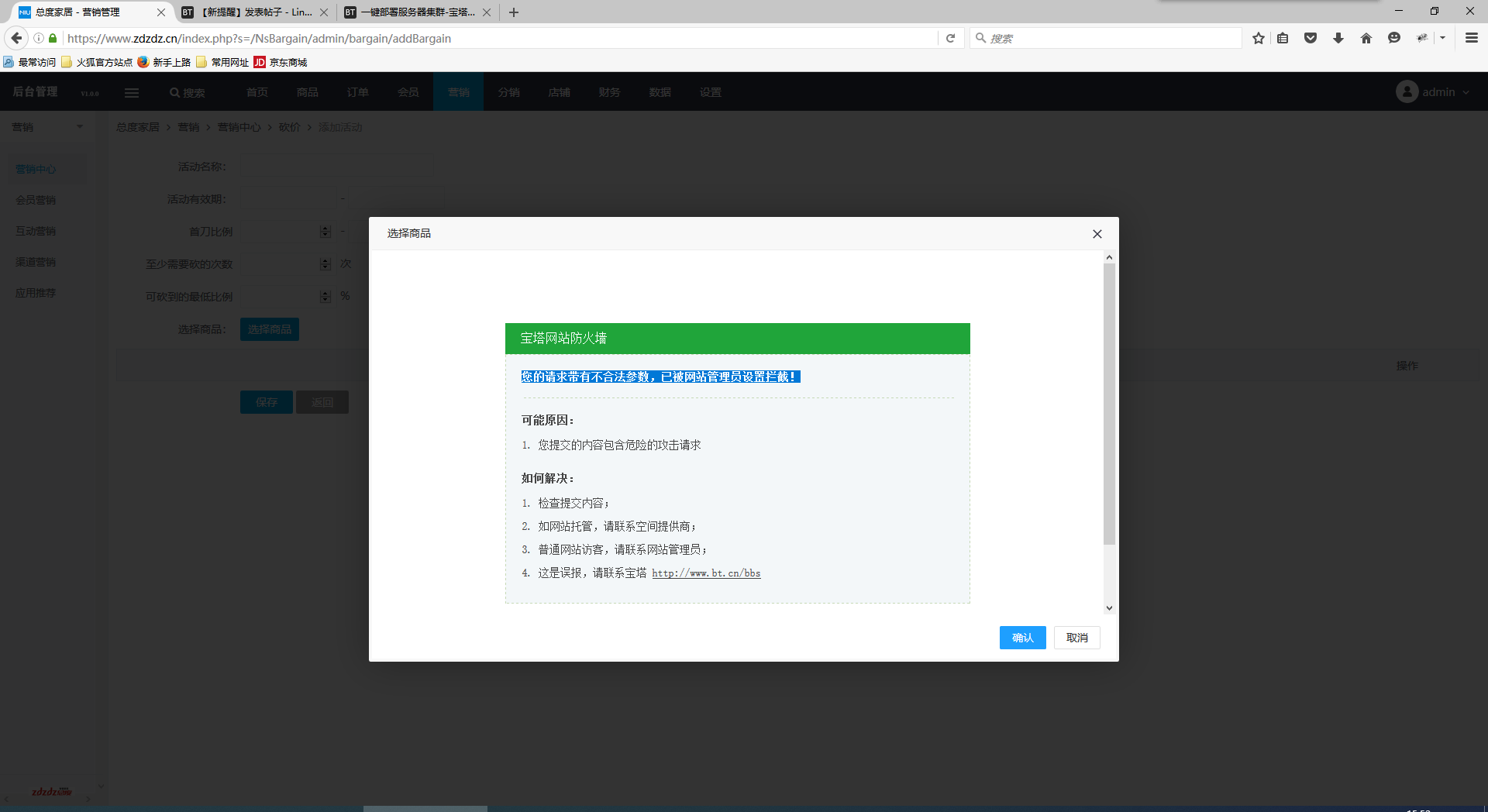Open the 京东商城 bookmark

tap(281, 62)
